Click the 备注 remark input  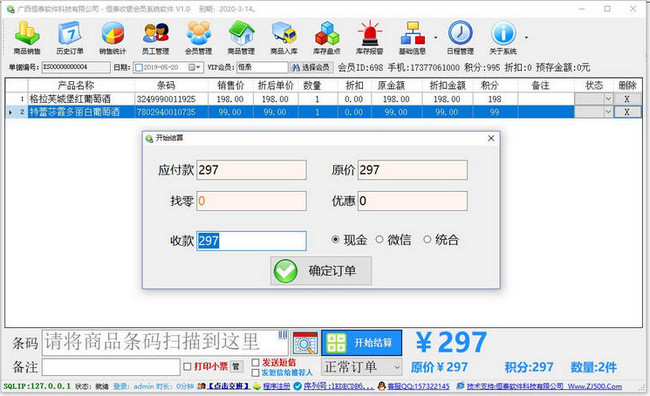click(x=111, y=367)
